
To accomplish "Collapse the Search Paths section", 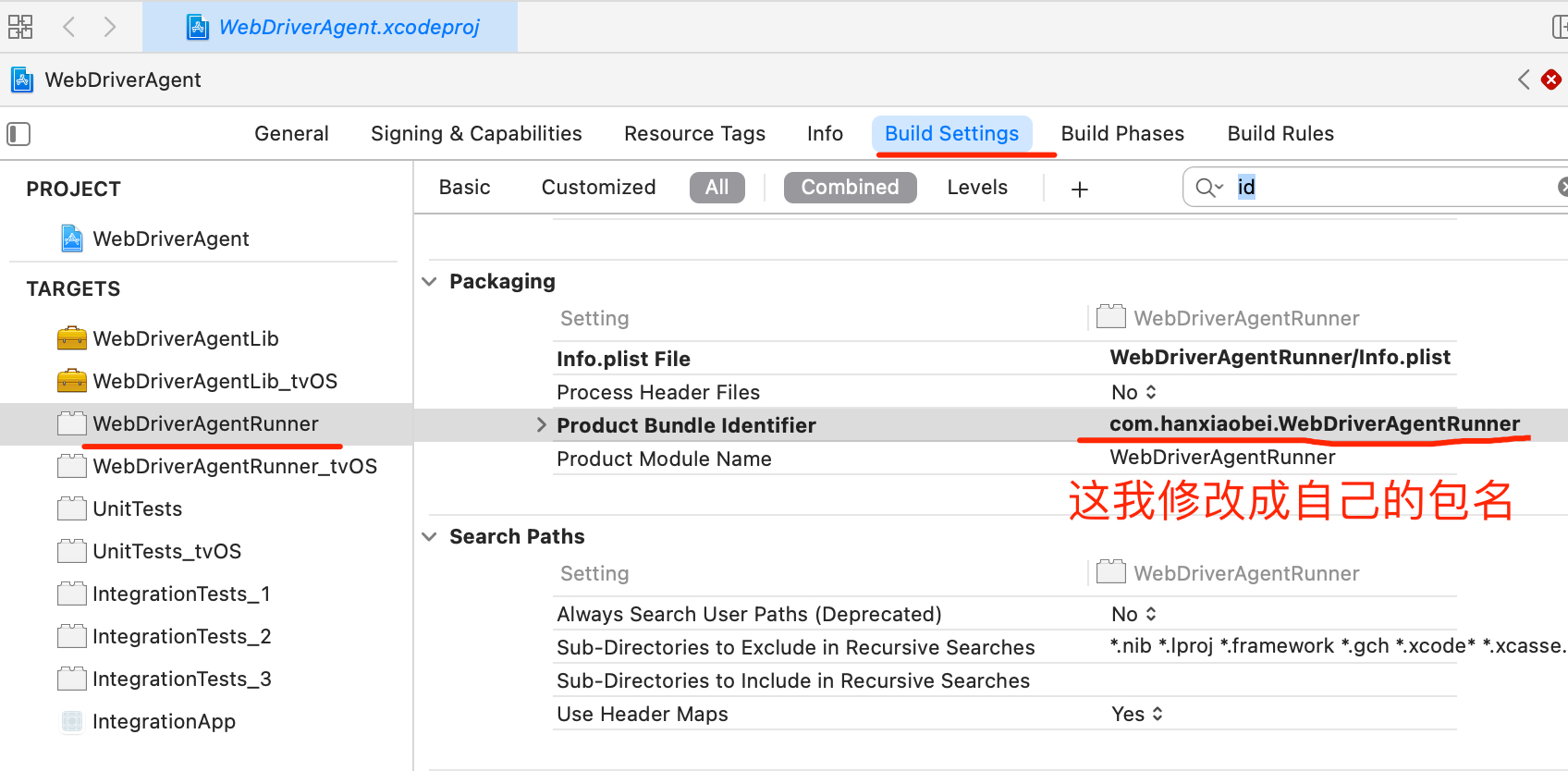I will tap(429, 537).
